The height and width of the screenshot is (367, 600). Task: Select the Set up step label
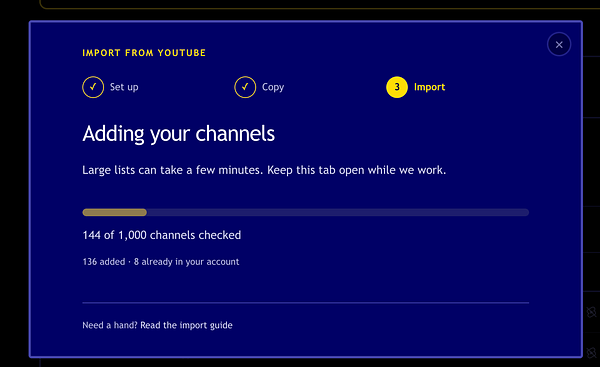coord(124,87)
